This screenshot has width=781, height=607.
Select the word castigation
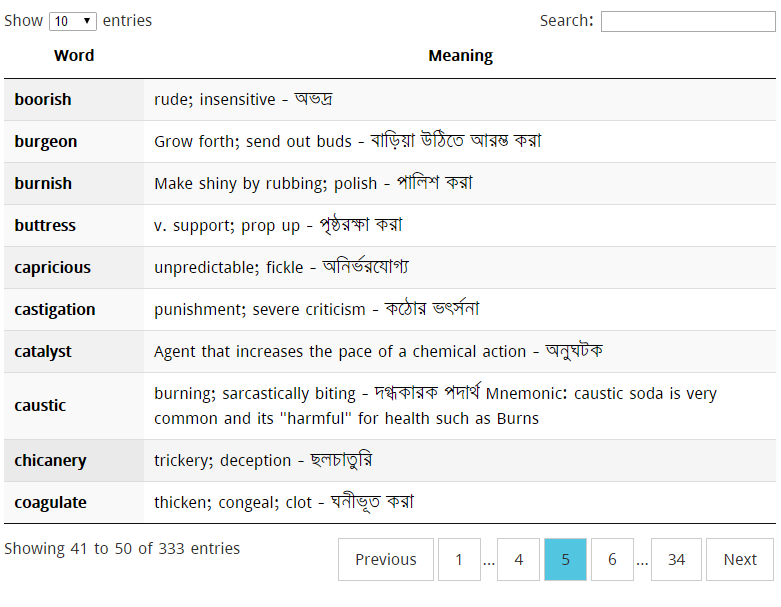coord(55,309)
